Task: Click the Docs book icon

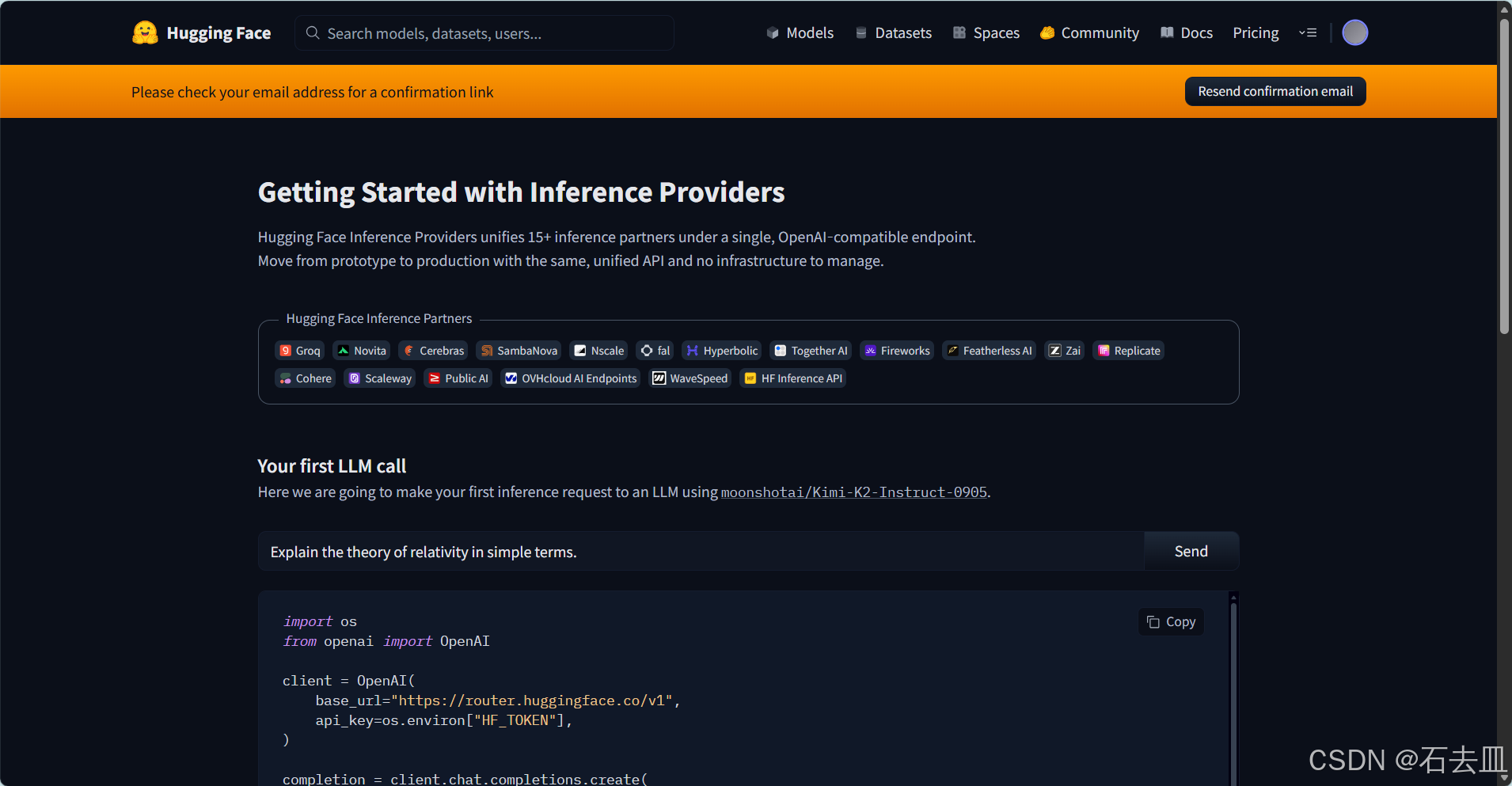Action: point(1167,33)
